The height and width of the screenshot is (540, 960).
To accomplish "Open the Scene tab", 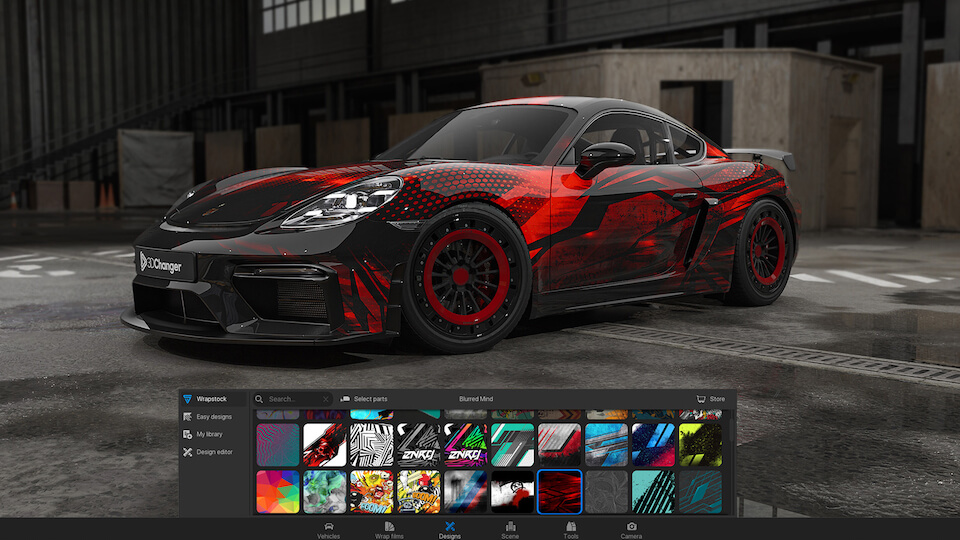I will (x=510, y=529).
